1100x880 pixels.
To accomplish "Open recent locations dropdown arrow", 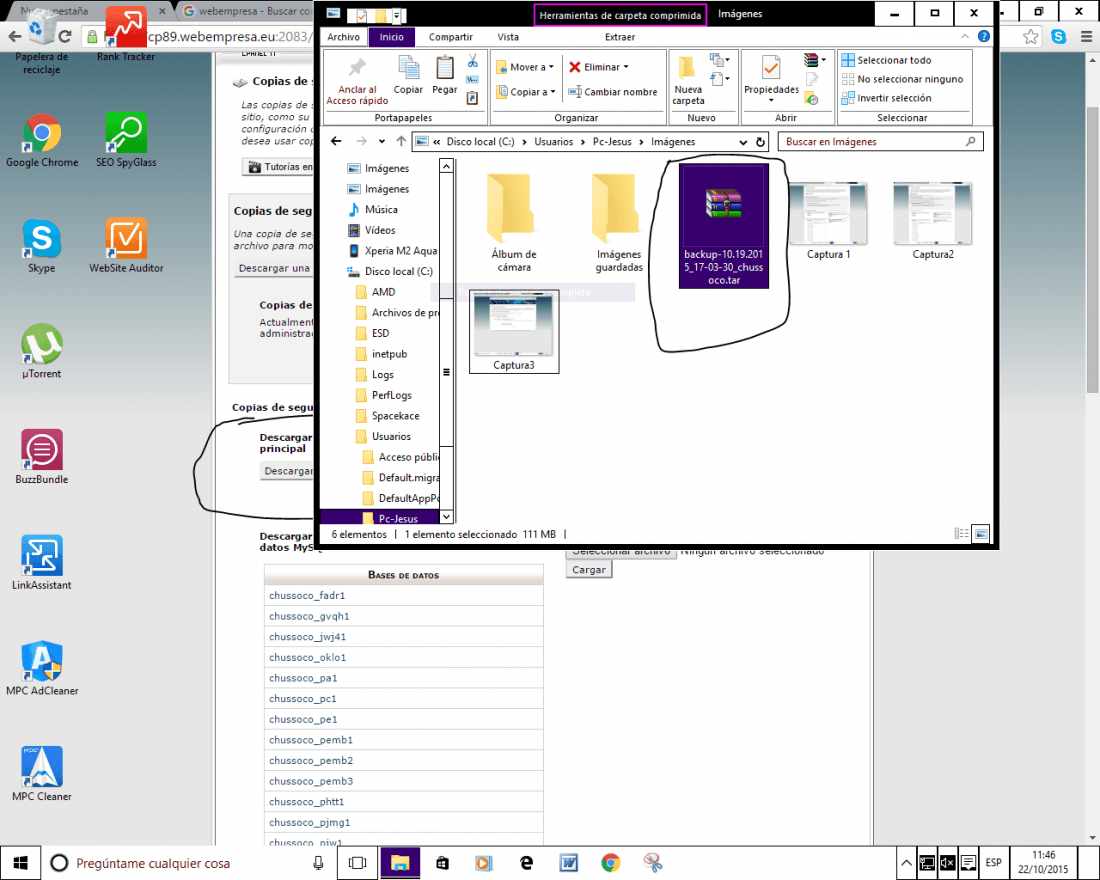I will point(382,142).
